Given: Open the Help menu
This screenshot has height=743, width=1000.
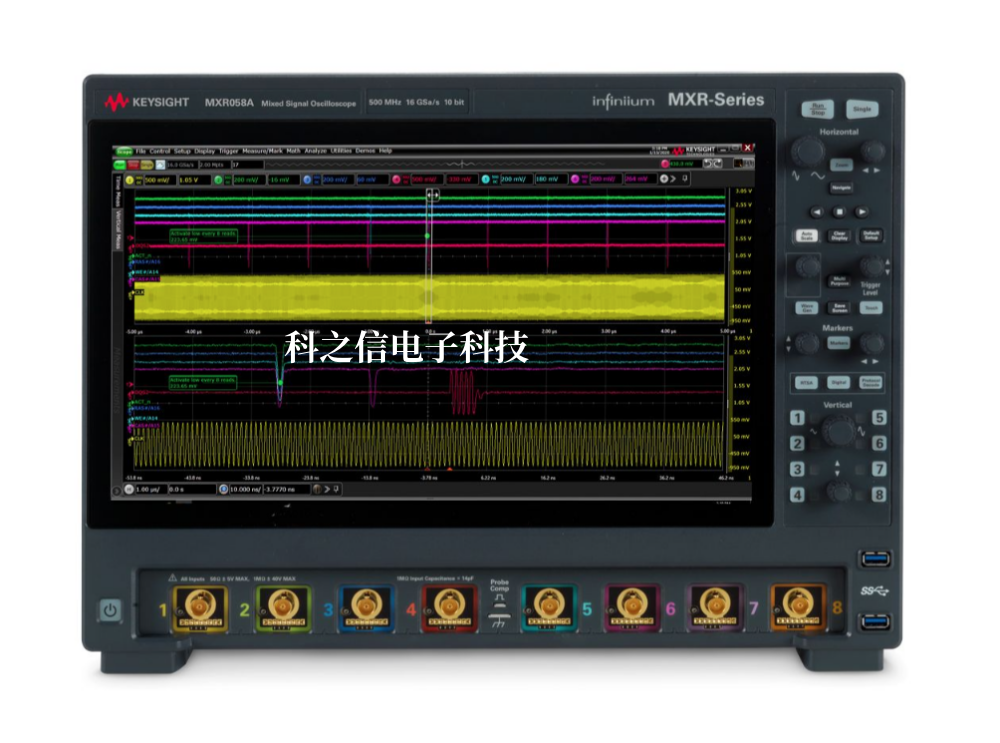Looking at the screenshot, I should click(385, 151).
